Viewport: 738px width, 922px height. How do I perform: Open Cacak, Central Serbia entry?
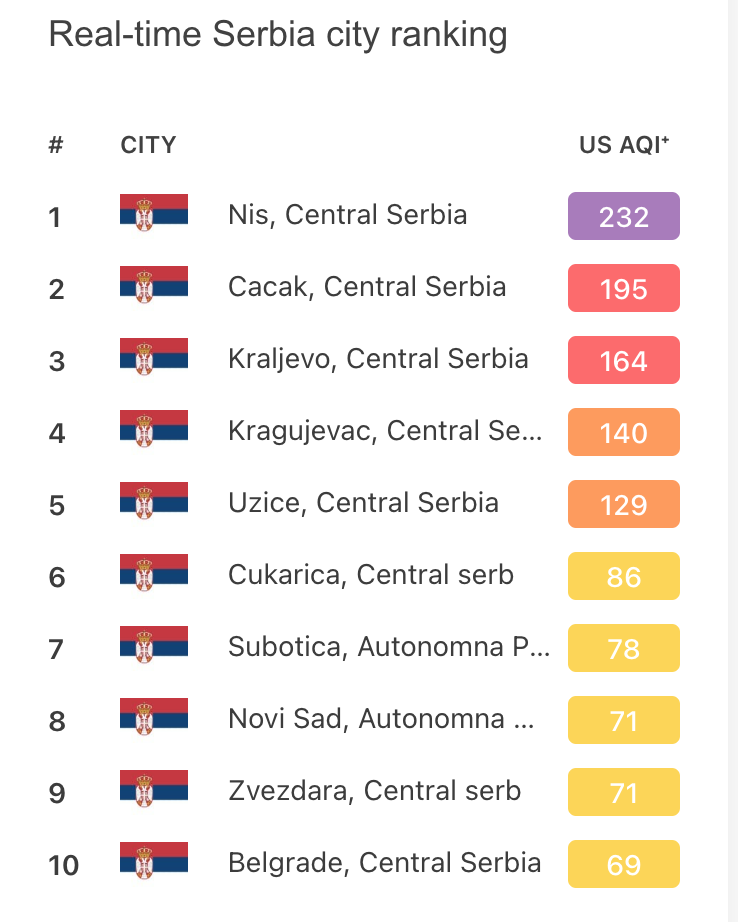(367, 287)
